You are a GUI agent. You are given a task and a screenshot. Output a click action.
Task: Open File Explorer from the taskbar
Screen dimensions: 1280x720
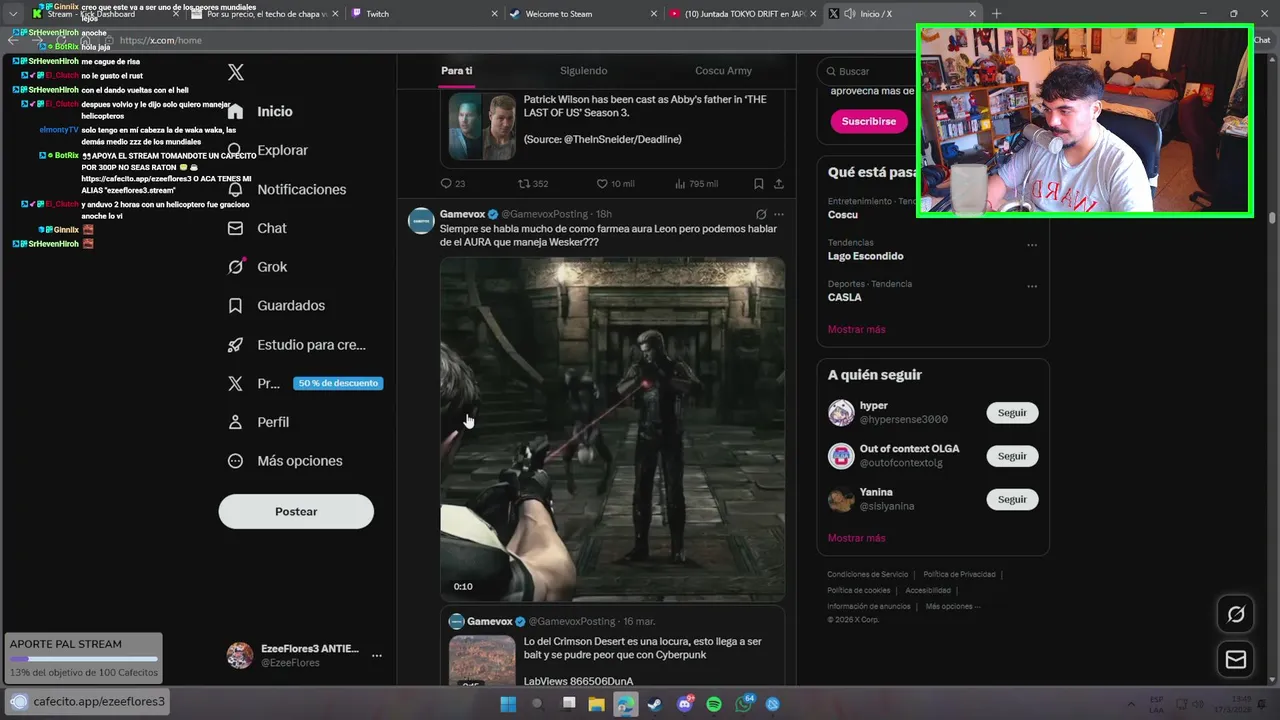pyautogui.click(x=596, y=704)
